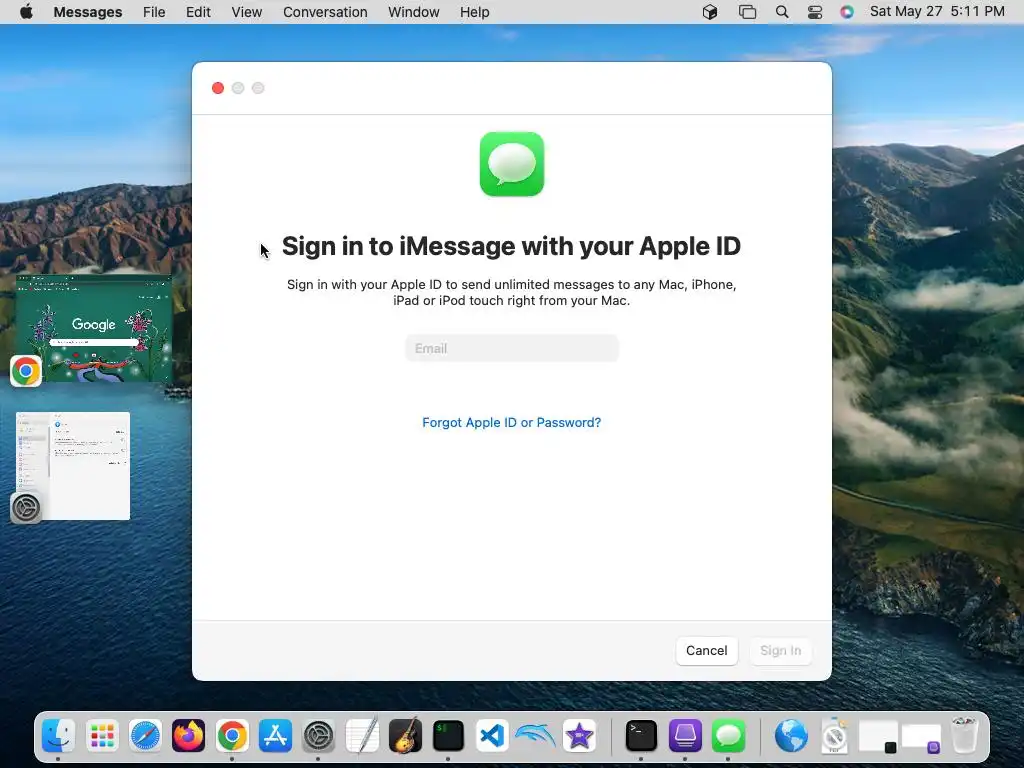Screen dimensions: 1024x768
Task: Open Launchpad in the dock
Action: (102, 736)
